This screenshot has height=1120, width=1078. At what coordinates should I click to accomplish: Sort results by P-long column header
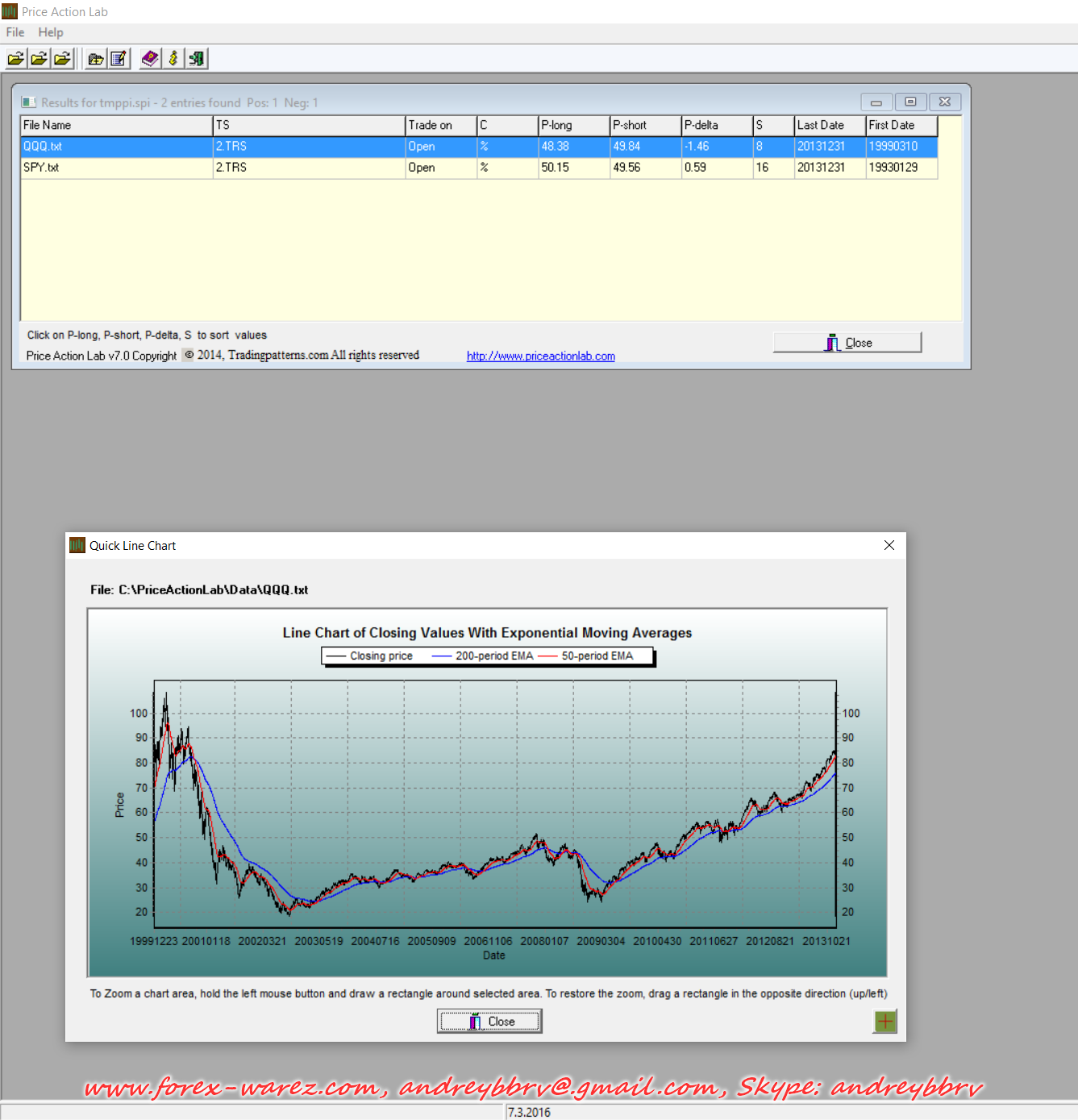tap(572, 126)
